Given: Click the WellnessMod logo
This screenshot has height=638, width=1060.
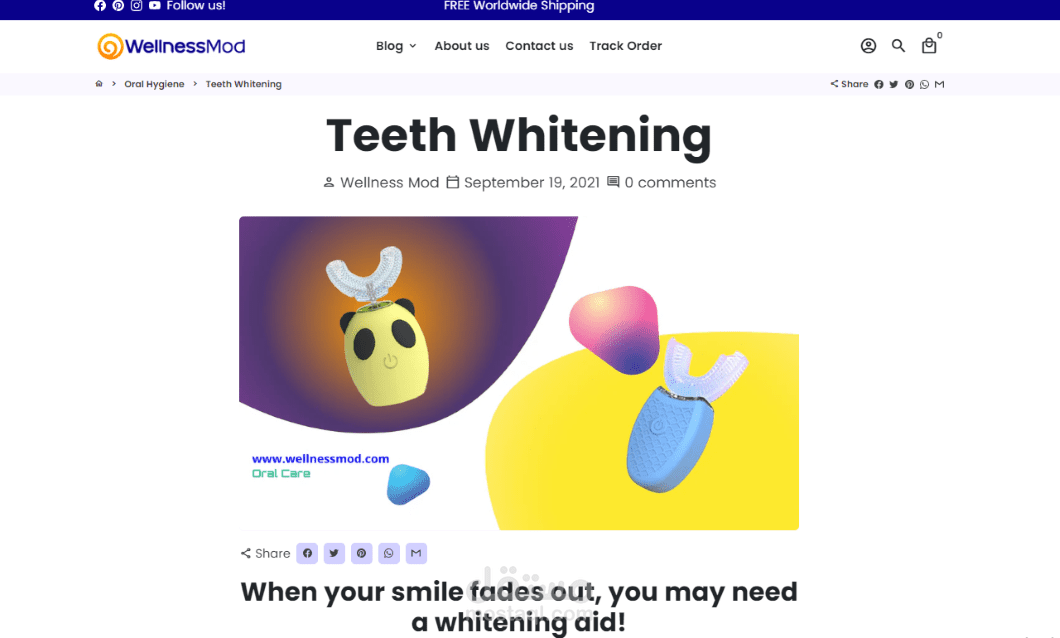Looking at the screenshot, I should point(171,46).
